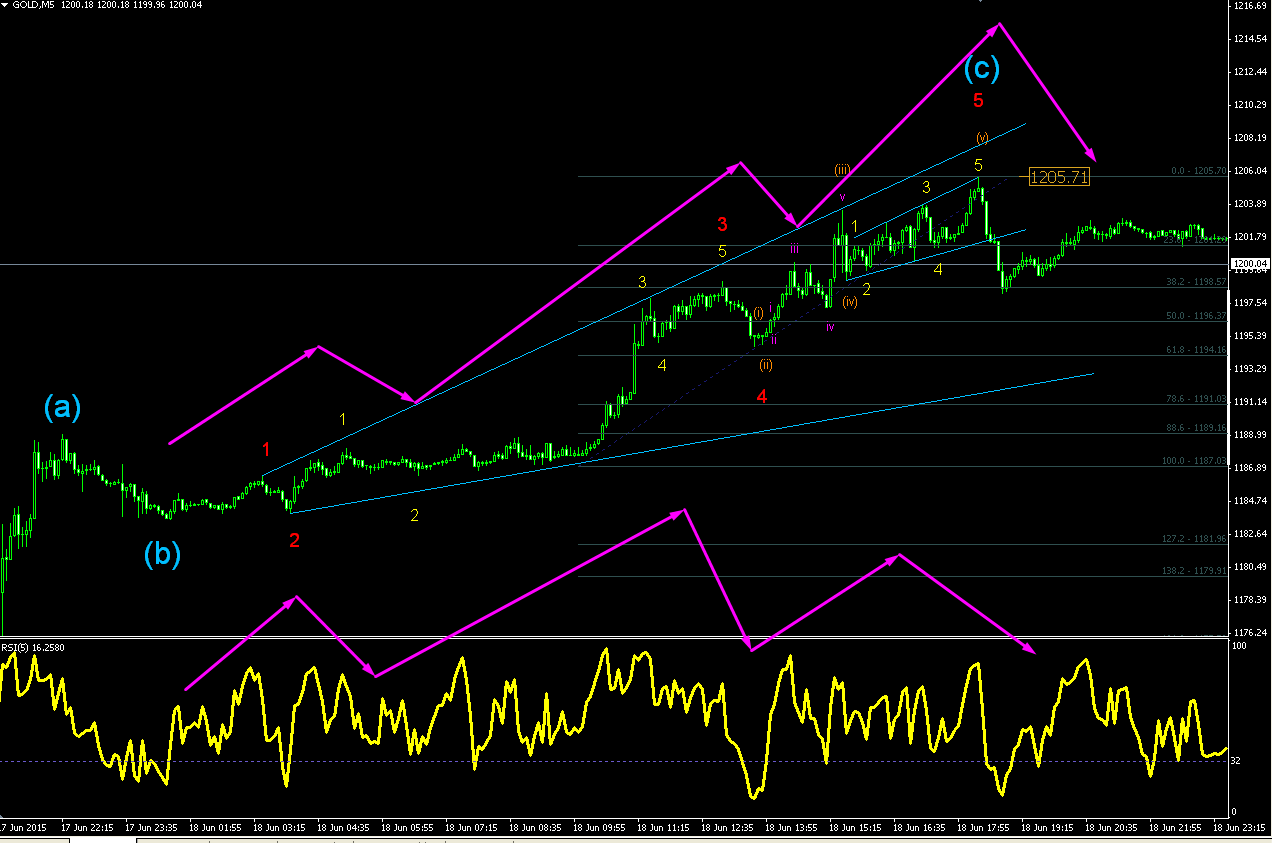1272x843 pixels.
Task: Click the current price marker 1200.04
Action: point(1250,264)
